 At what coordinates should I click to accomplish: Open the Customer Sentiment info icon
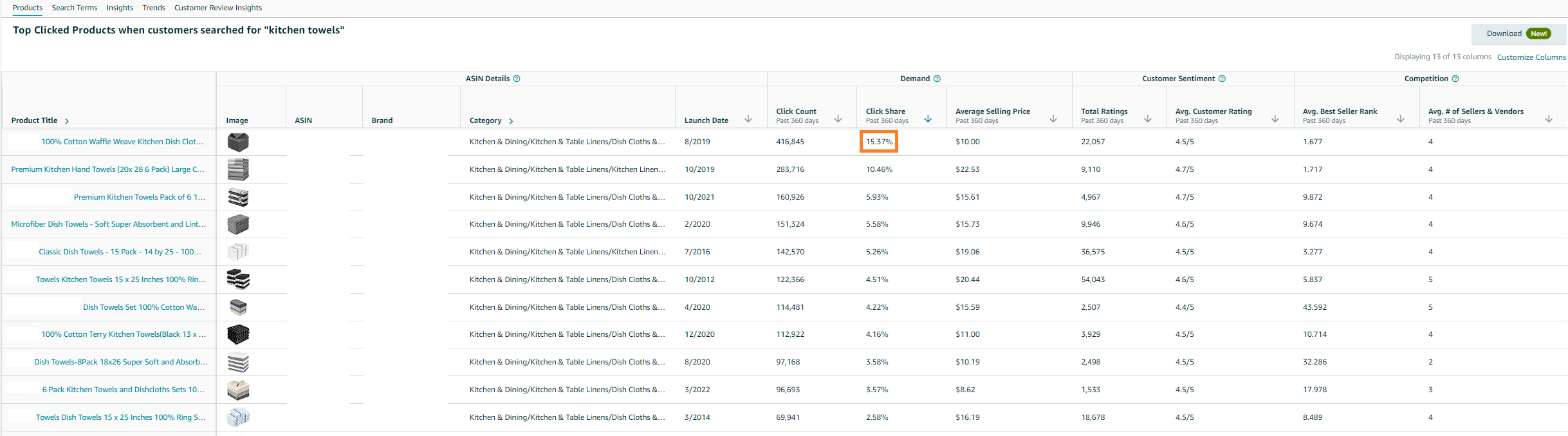[x=1222, y=79]
